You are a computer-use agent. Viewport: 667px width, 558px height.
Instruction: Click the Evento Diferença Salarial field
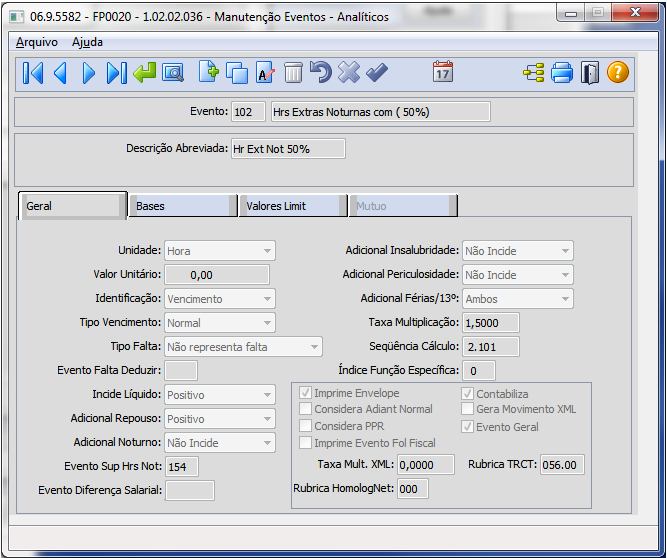click(190, 490)
